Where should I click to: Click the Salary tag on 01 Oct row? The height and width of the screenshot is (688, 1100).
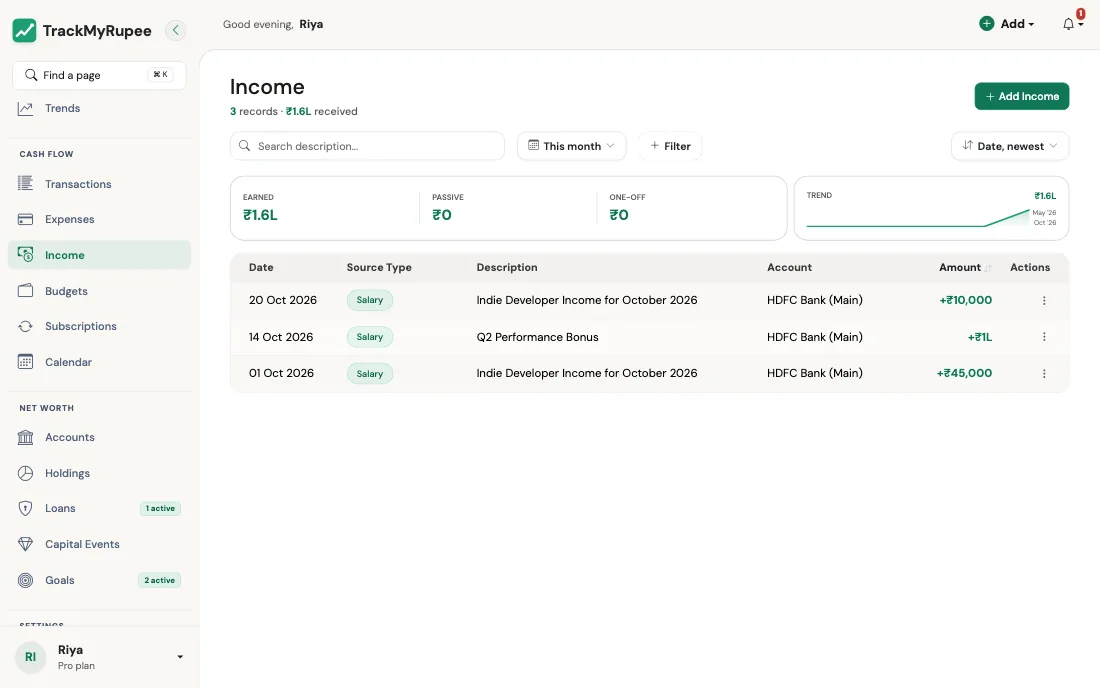[370, 374]
